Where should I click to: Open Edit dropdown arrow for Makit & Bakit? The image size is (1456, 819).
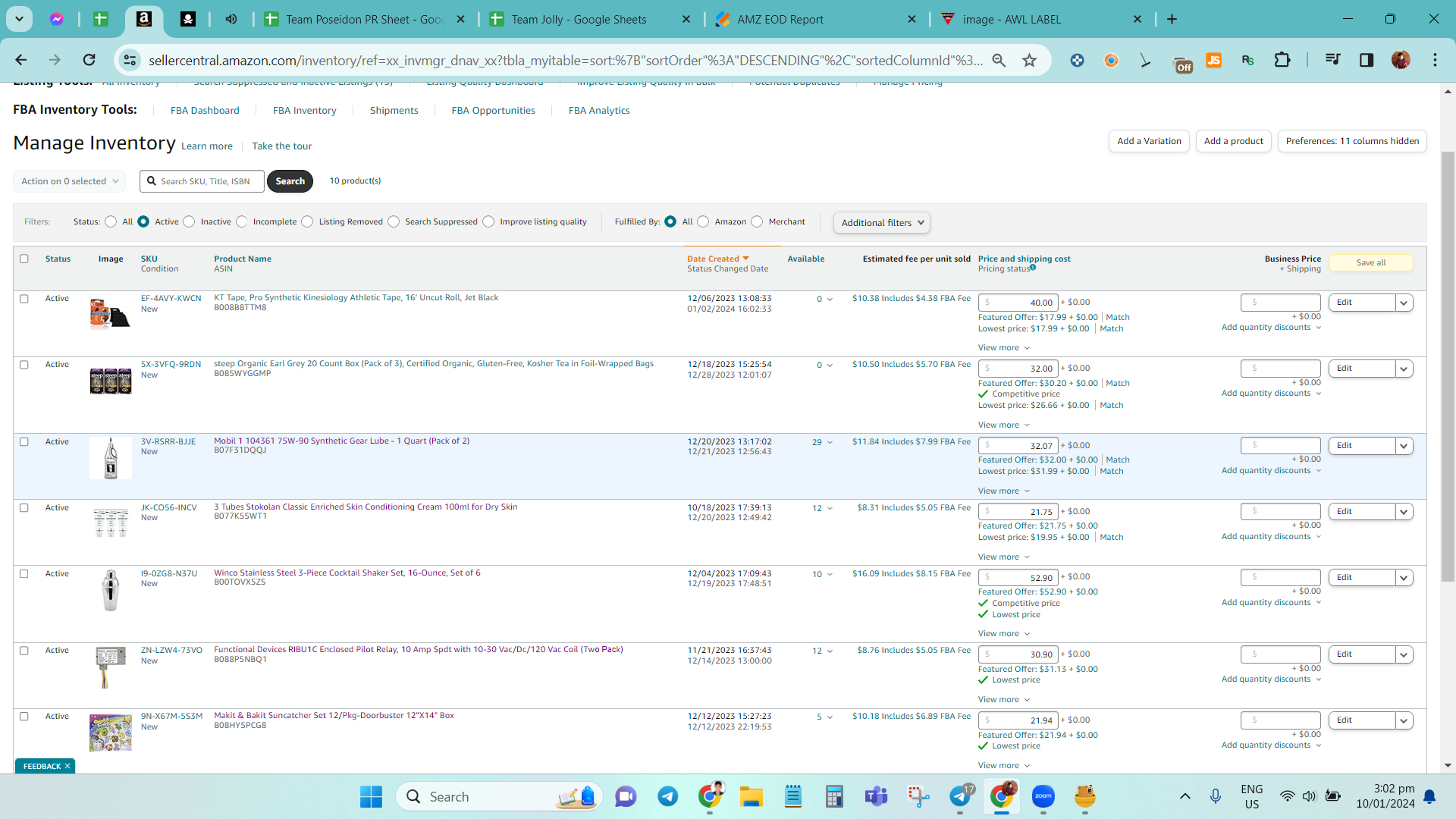click(x=1404, y=720)
